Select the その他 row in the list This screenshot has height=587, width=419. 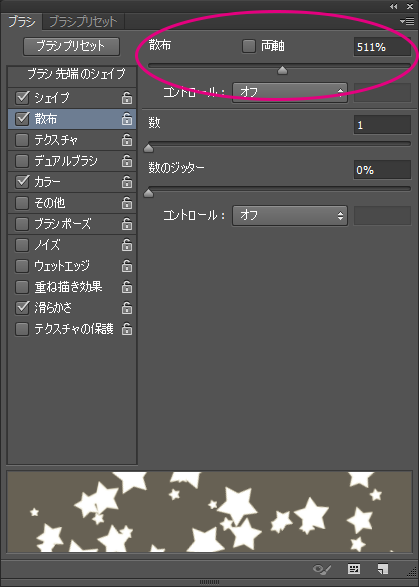click(72, 203)
